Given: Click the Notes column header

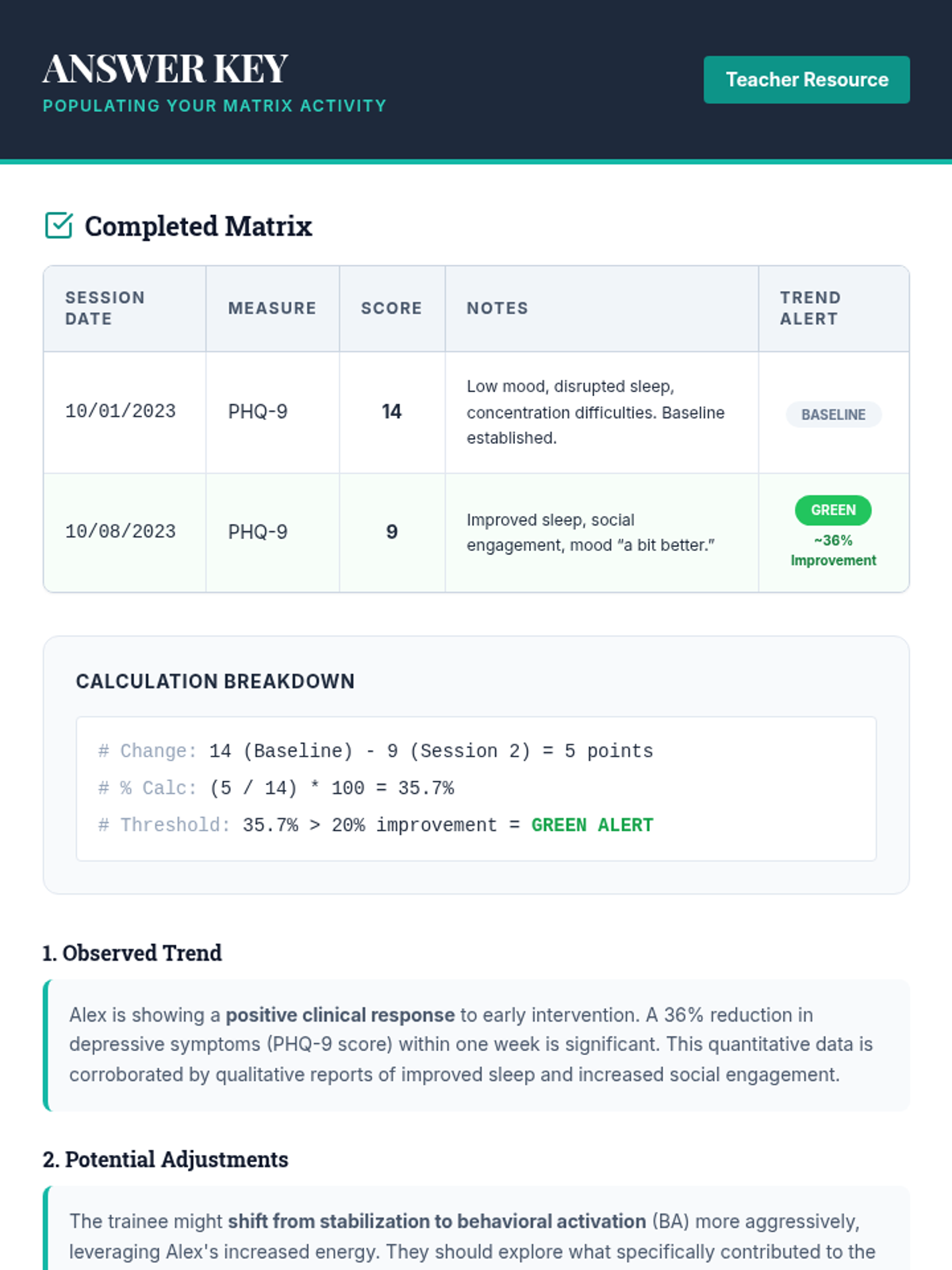Looking at the screenshot, I should [x=601, y=308].
